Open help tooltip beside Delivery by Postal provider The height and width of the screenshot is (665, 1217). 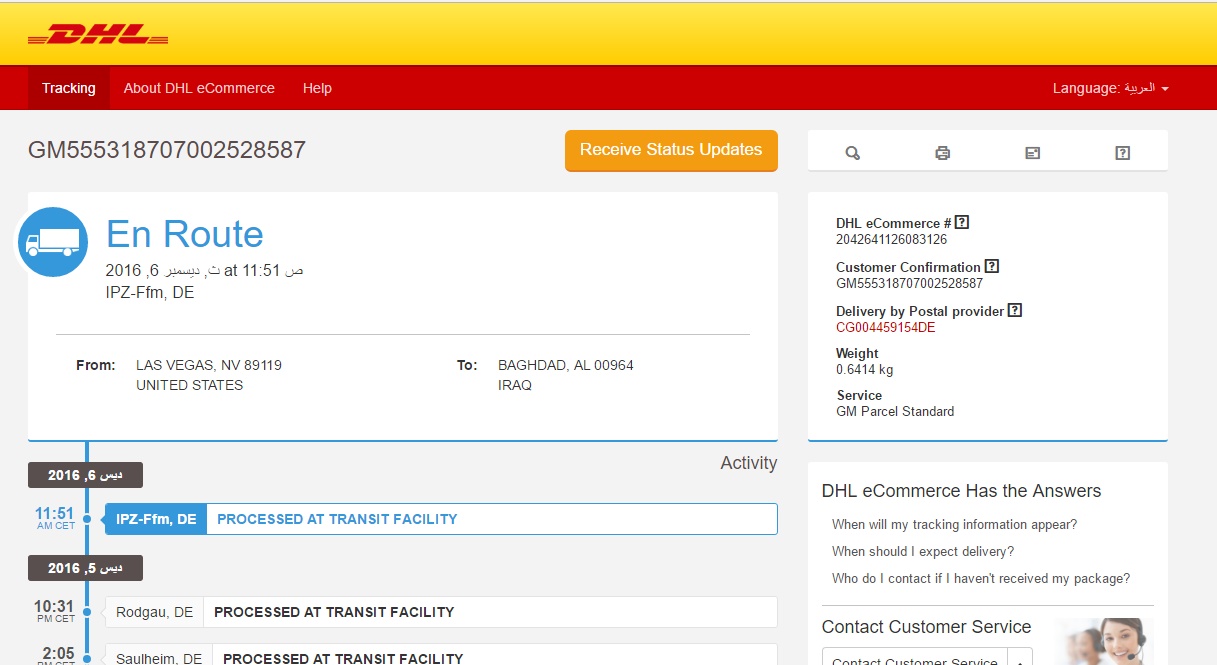(x=1015, y=311)
